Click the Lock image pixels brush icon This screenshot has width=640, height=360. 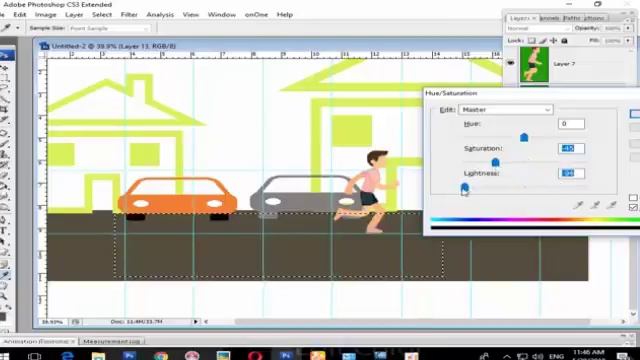point(542,40)
